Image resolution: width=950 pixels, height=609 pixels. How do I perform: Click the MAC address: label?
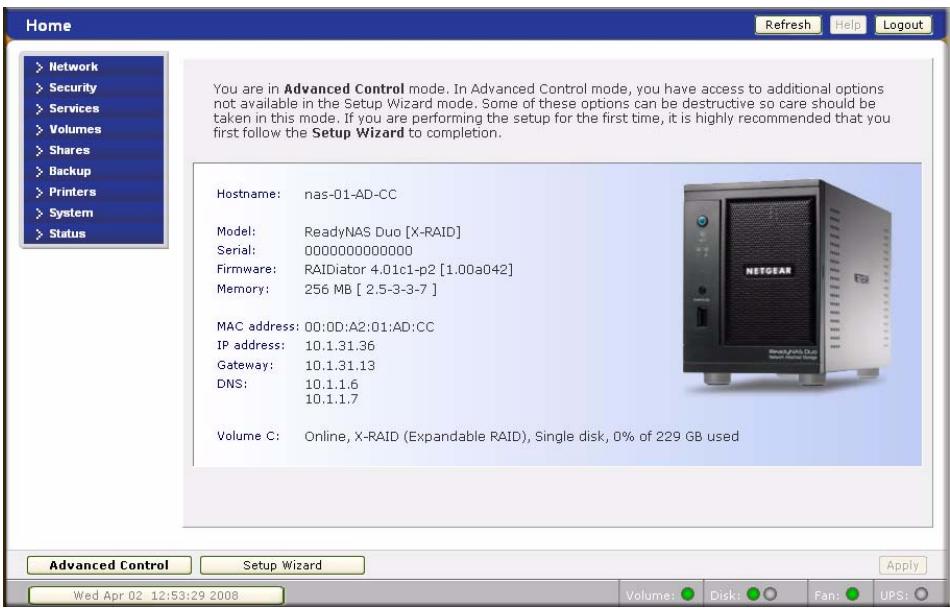[x=258, y=327]
